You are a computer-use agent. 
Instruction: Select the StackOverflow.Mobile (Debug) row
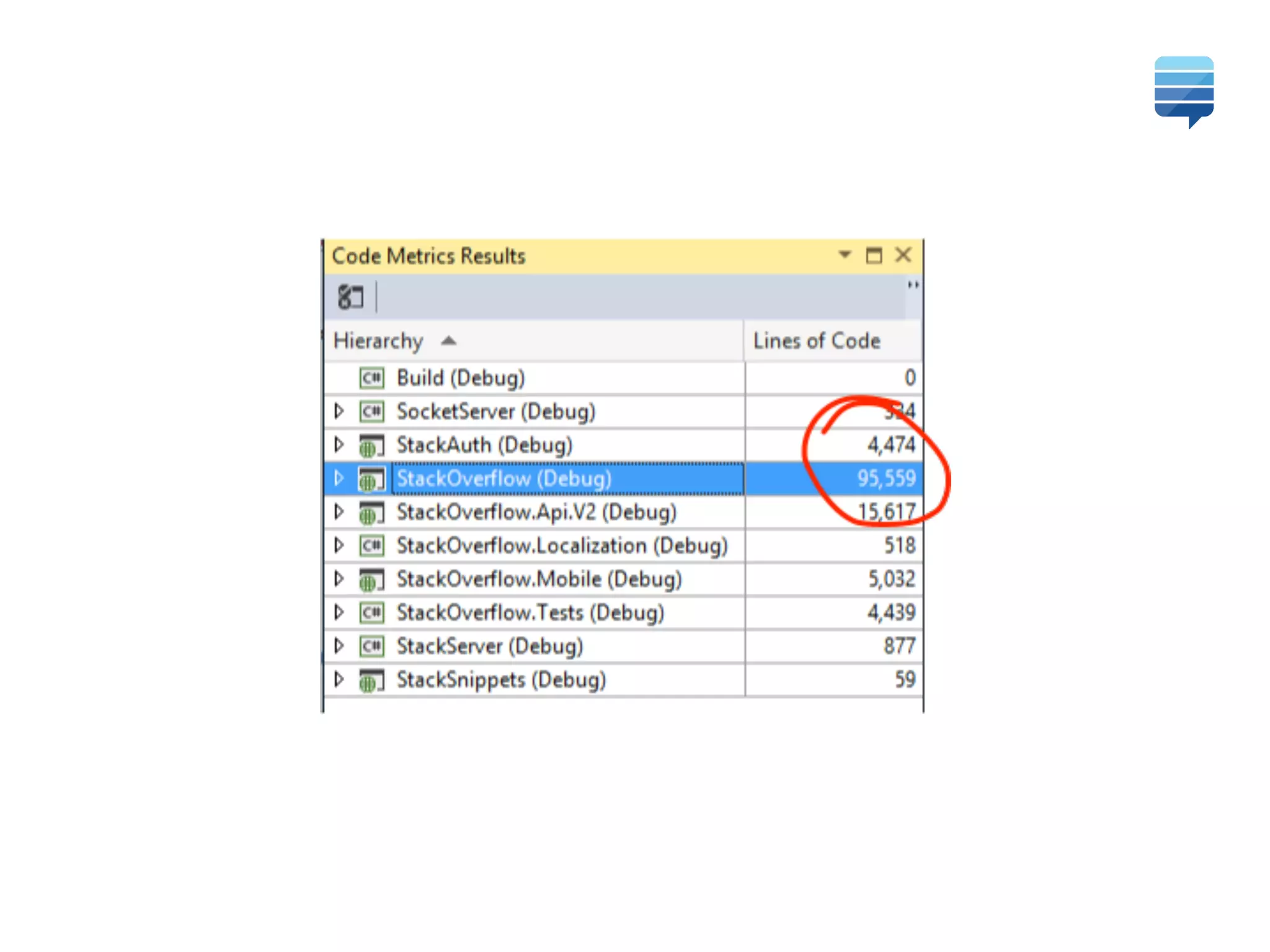point(623,578)
